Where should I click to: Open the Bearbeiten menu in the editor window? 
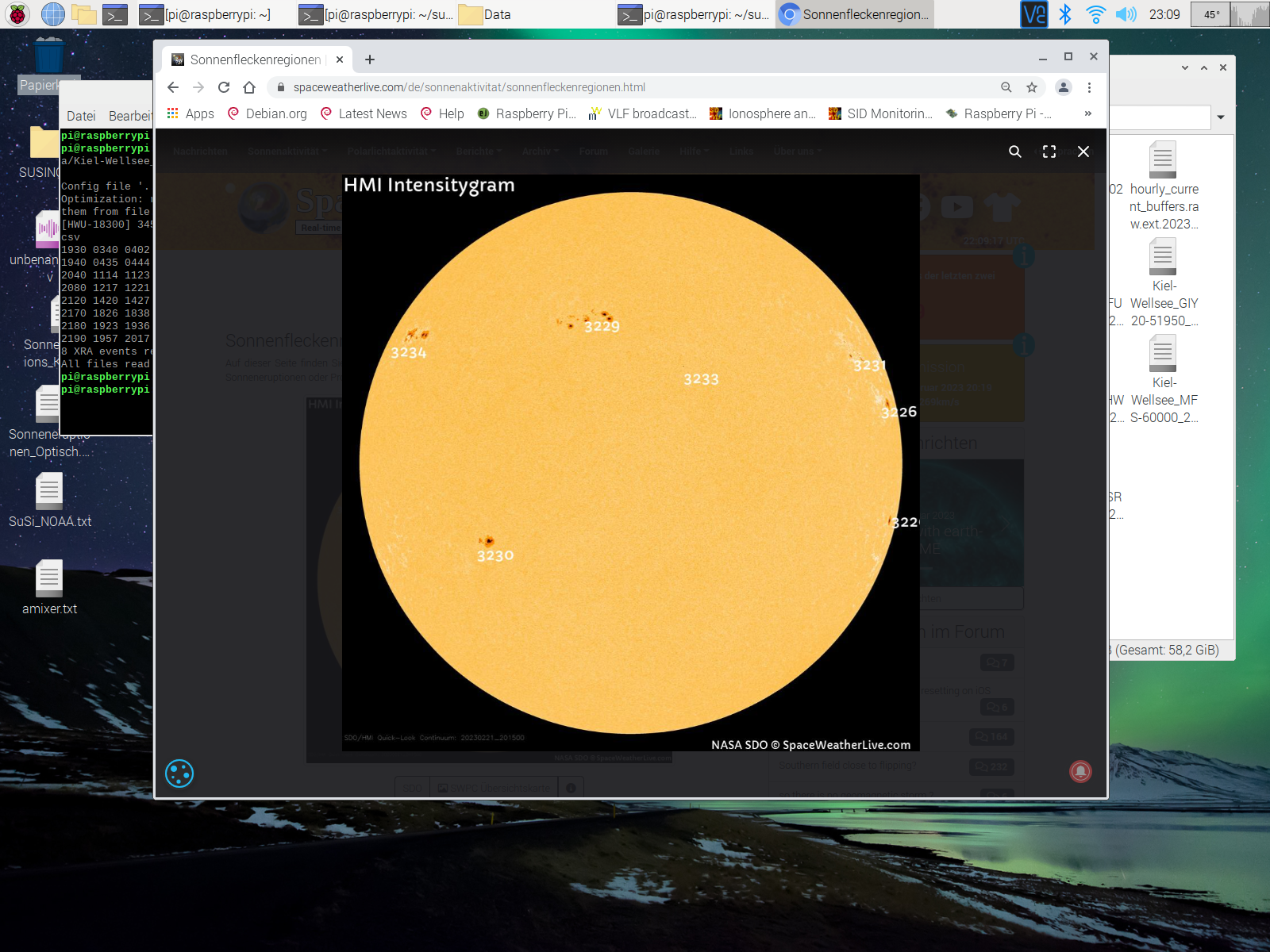click(x=129, y=116)
